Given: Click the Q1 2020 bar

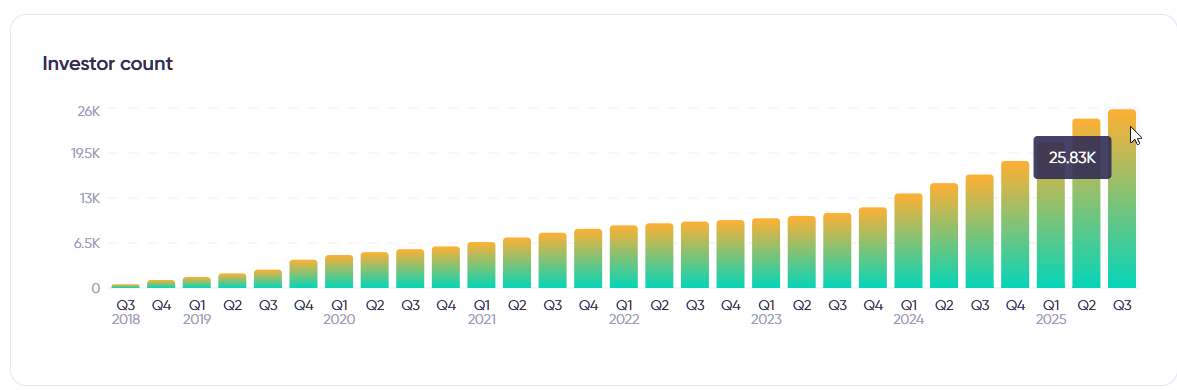Looking at the screenshot, I should click(339, 272).
